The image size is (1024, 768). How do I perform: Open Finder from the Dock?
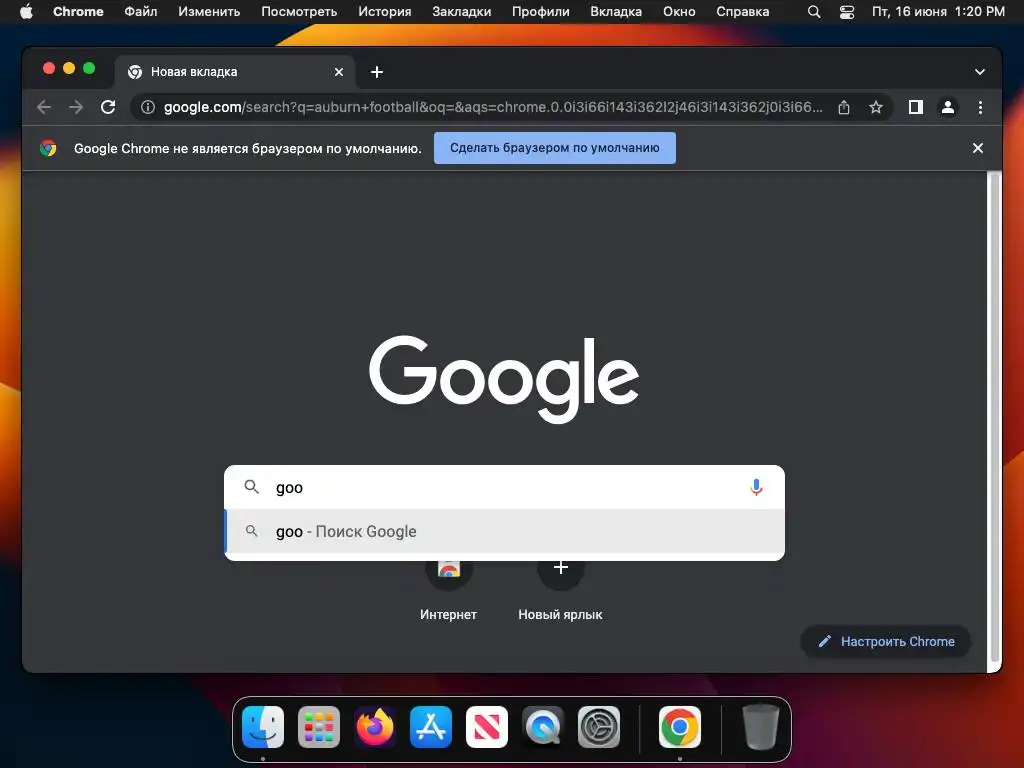263,727
